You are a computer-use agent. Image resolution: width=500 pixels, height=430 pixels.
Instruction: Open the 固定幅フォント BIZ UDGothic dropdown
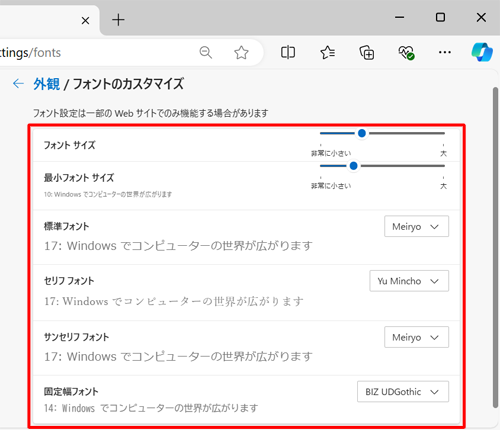403,392
